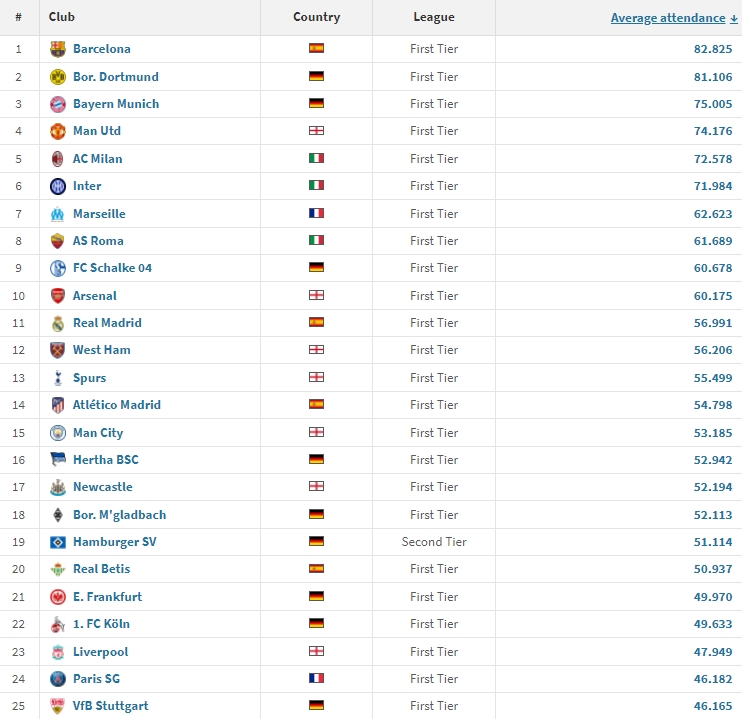Click Spain flag in Real Betis row

tap(316, 568)
